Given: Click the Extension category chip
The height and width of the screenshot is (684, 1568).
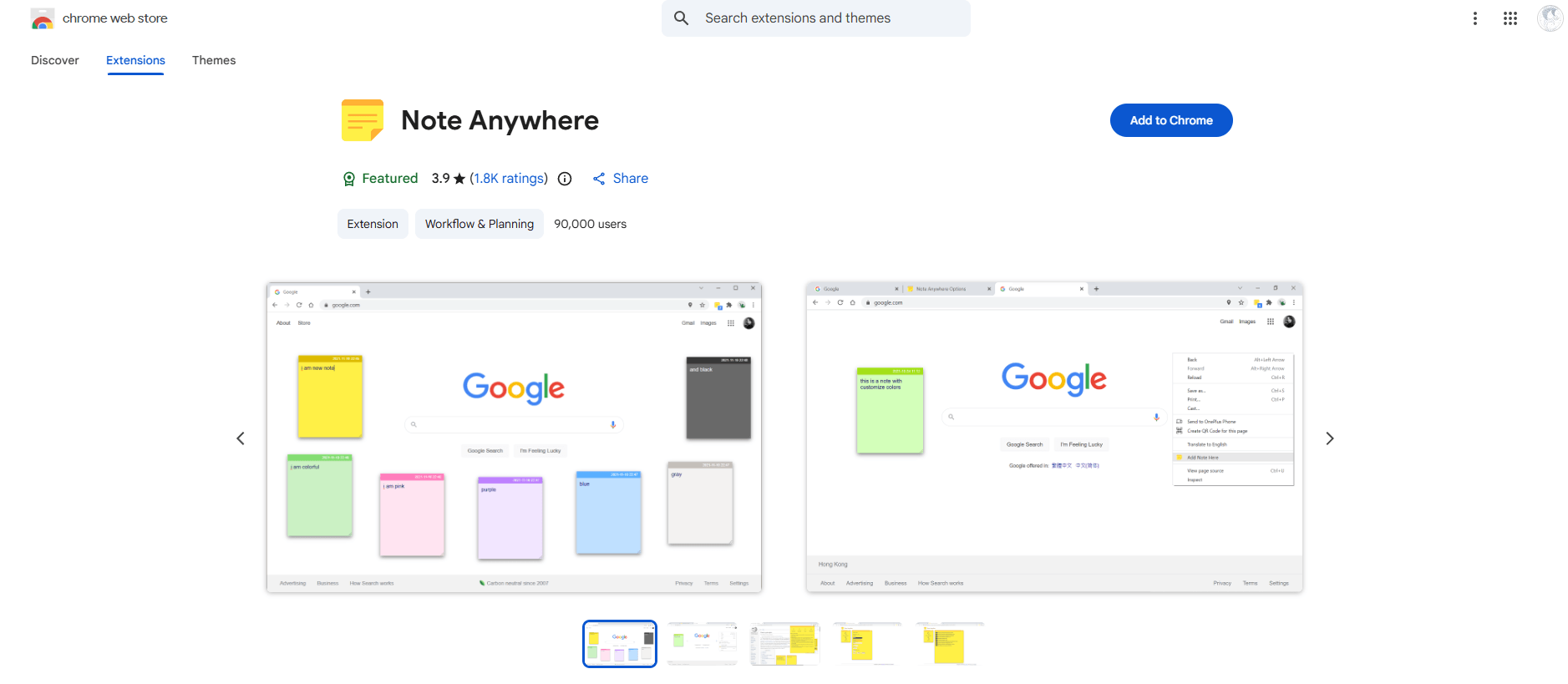Looking at the screenshot, I should coord(373,224).
